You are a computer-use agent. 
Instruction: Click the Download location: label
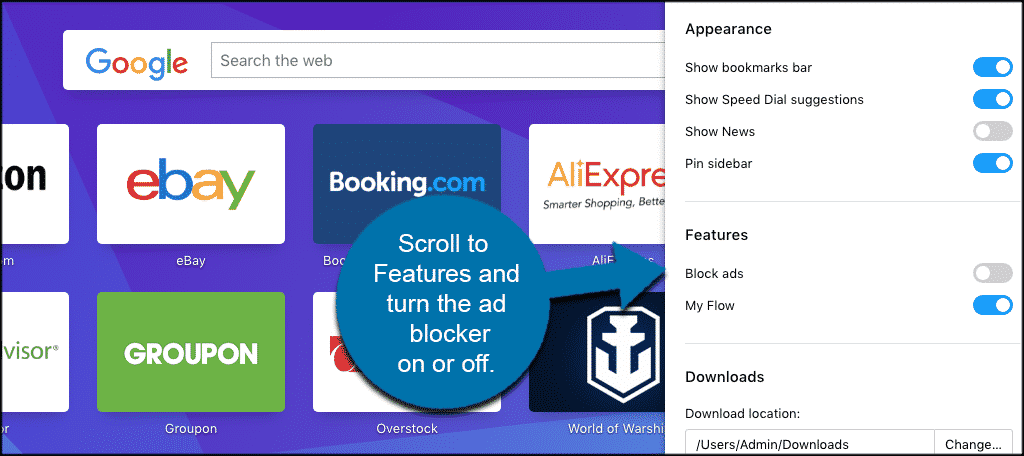click(743, 414)
